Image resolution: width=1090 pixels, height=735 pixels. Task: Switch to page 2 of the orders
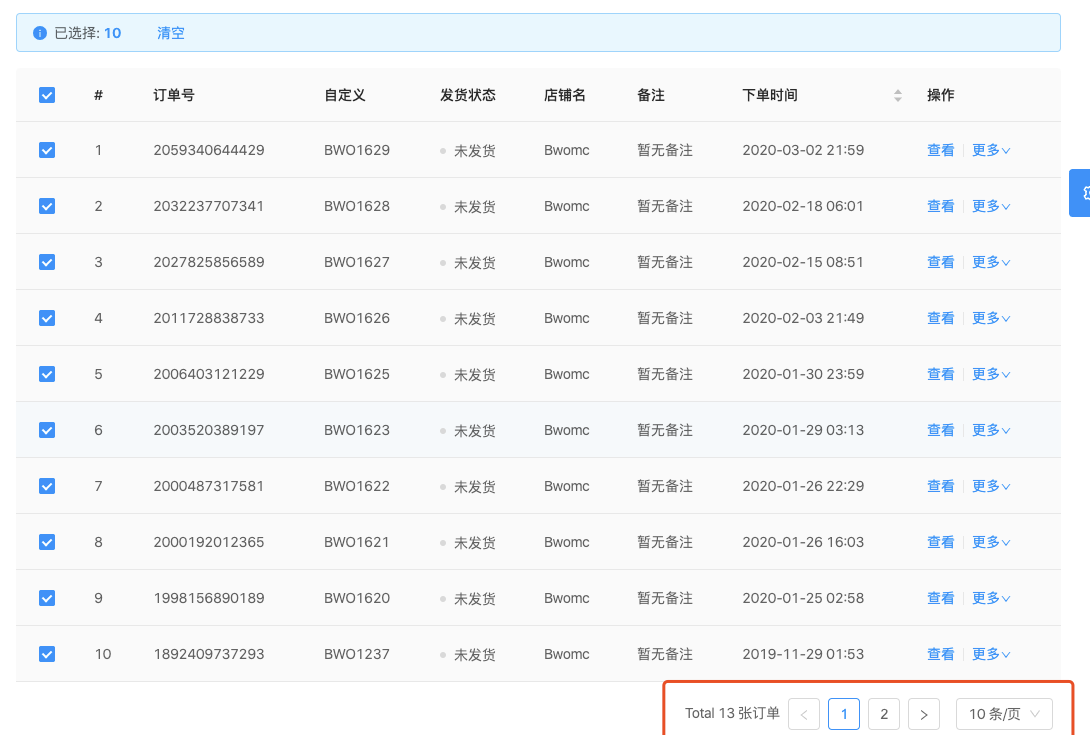(883, 714)
